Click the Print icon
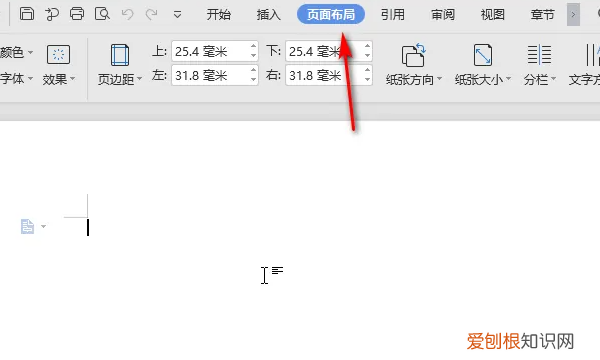The image size is (600, 360). 77,14
